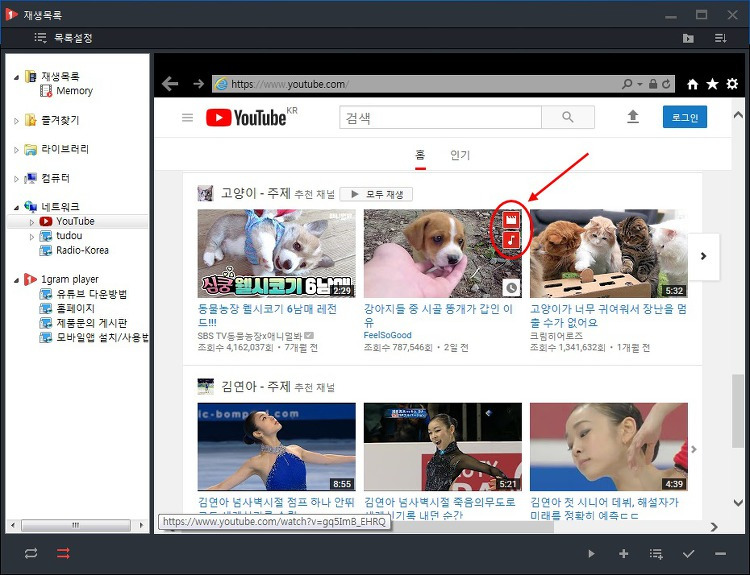This screenshot has height=575, width=750.
Task: Click the plus add item icon
Action: tap(623, 554)
